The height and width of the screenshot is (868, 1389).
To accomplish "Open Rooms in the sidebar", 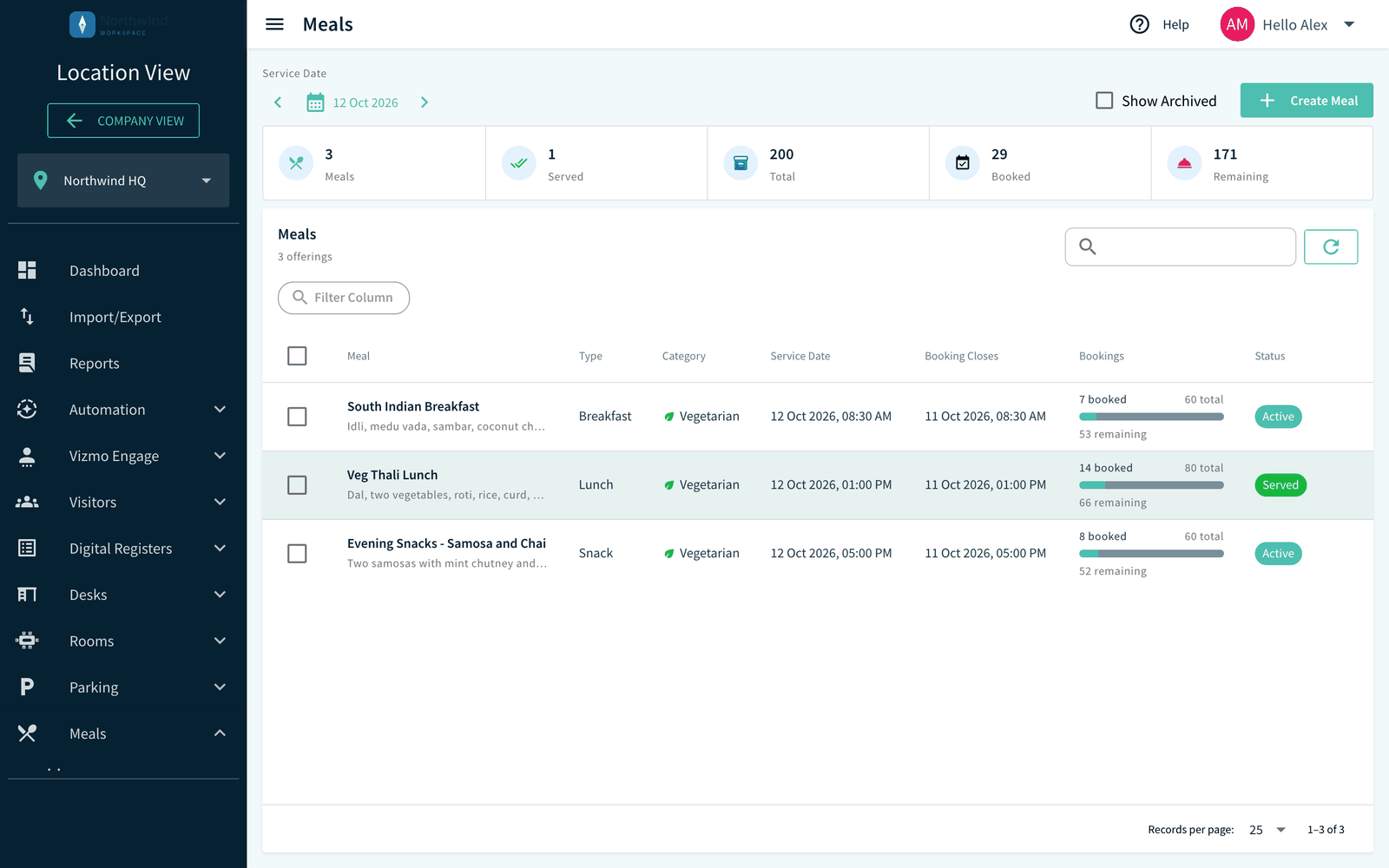I will pos(92,641).
